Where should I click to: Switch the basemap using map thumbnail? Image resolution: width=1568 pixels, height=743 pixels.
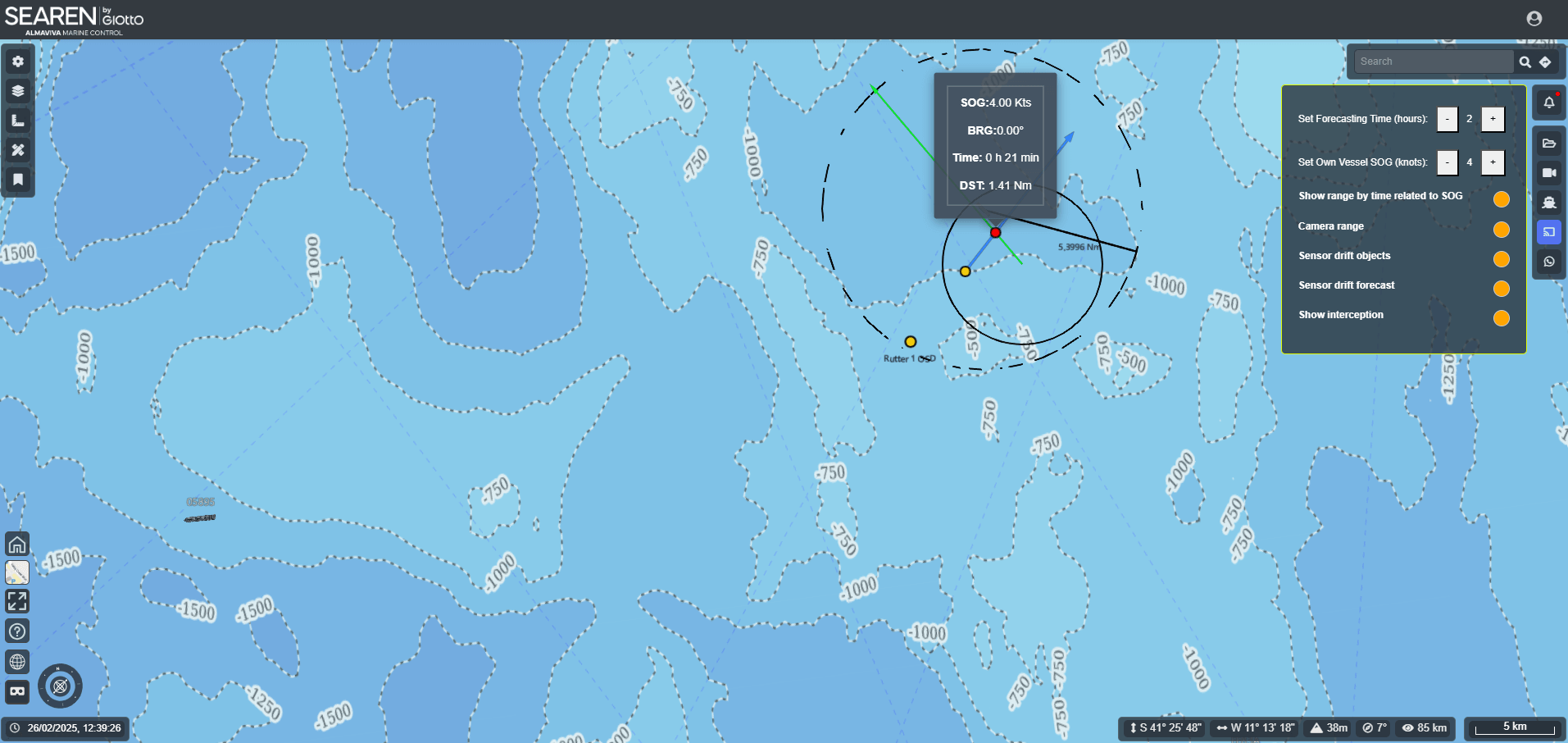[x=17, y=572]
